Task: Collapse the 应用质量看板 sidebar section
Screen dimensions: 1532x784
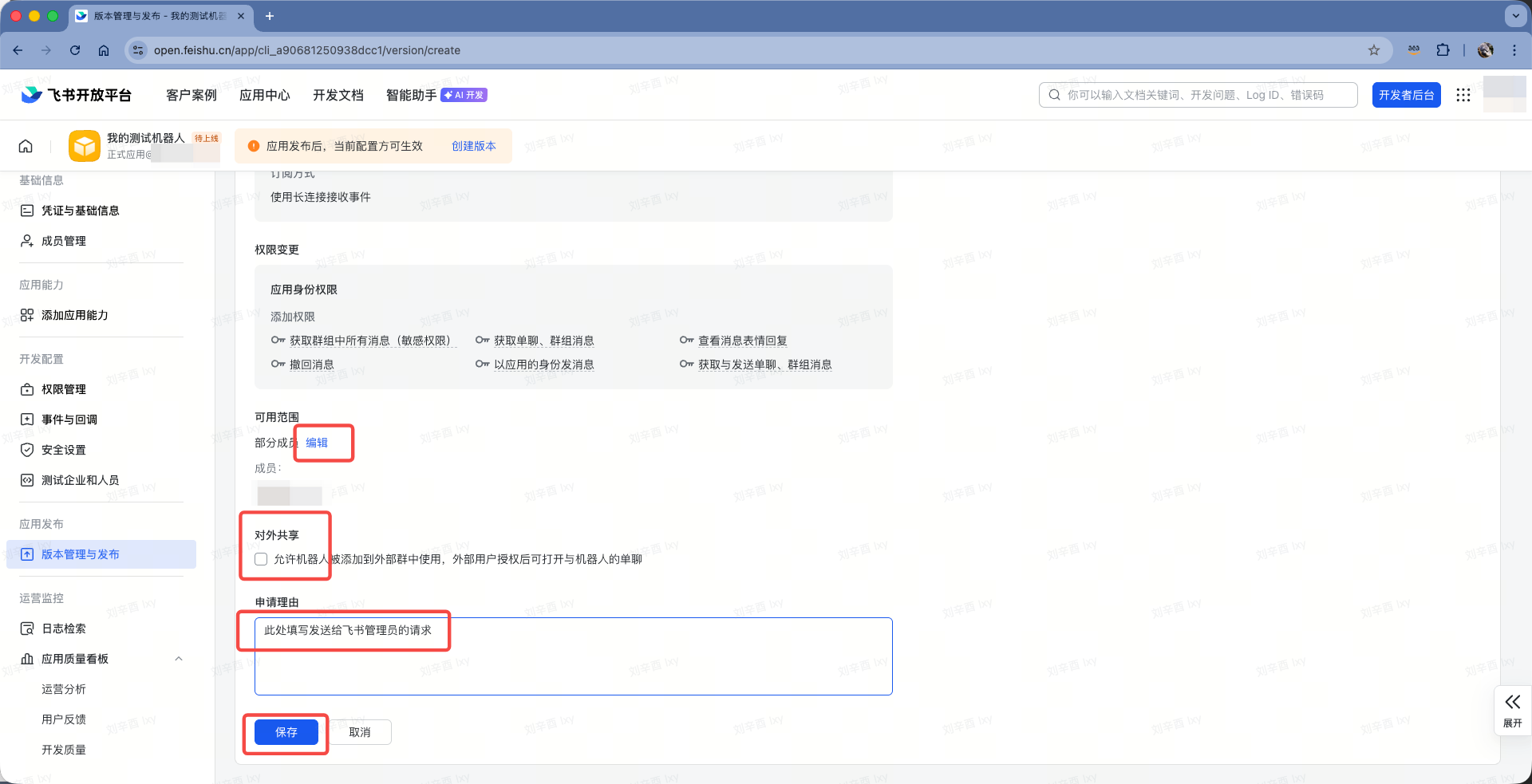Action: pyautogui.click(x=179, y=659)
